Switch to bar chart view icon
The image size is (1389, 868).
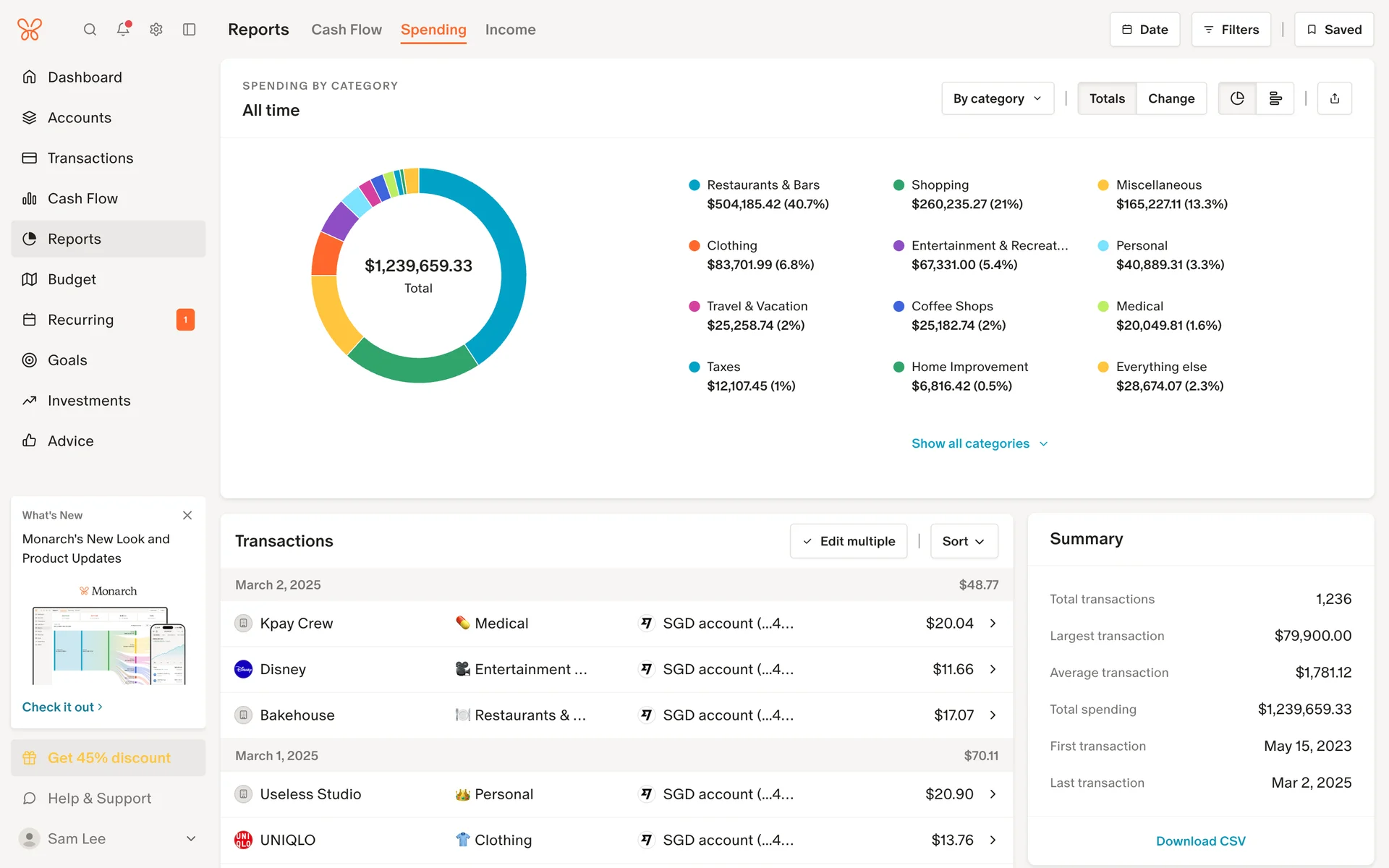1275,98
